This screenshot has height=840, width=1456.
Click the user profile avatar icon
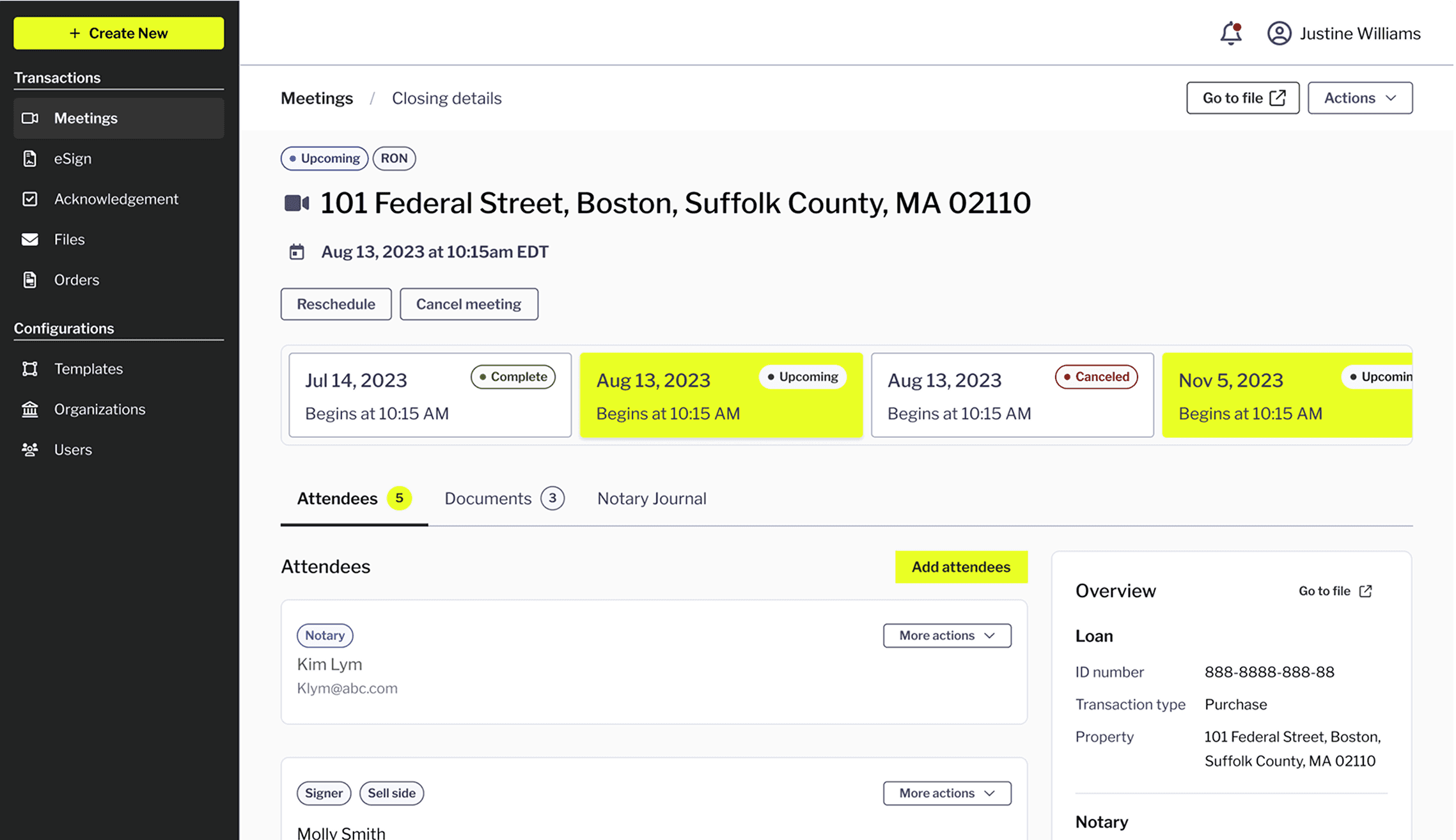[1279, 33]
